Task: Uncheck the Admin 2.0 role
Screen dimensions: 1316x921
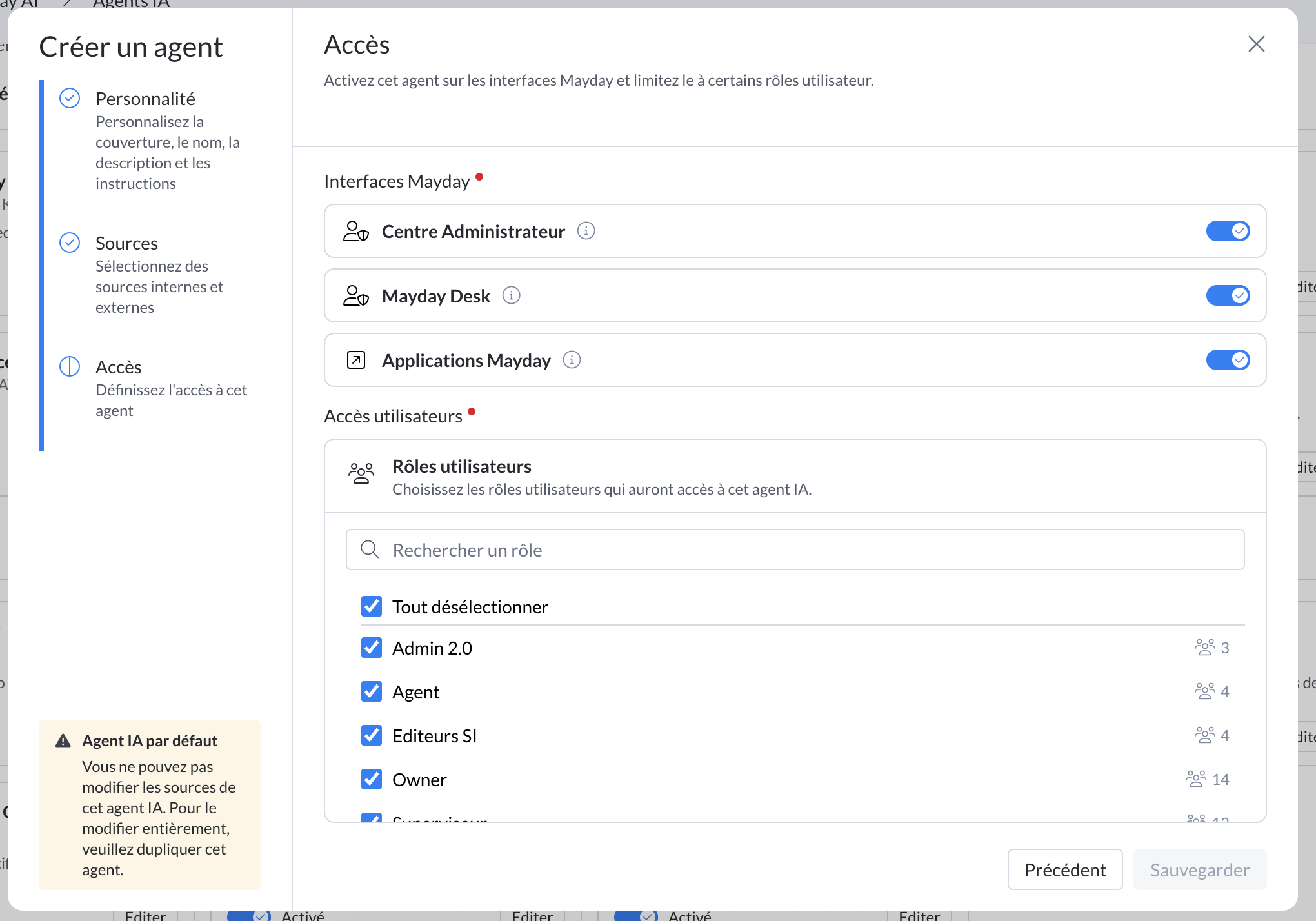Action: coord(372,648)
